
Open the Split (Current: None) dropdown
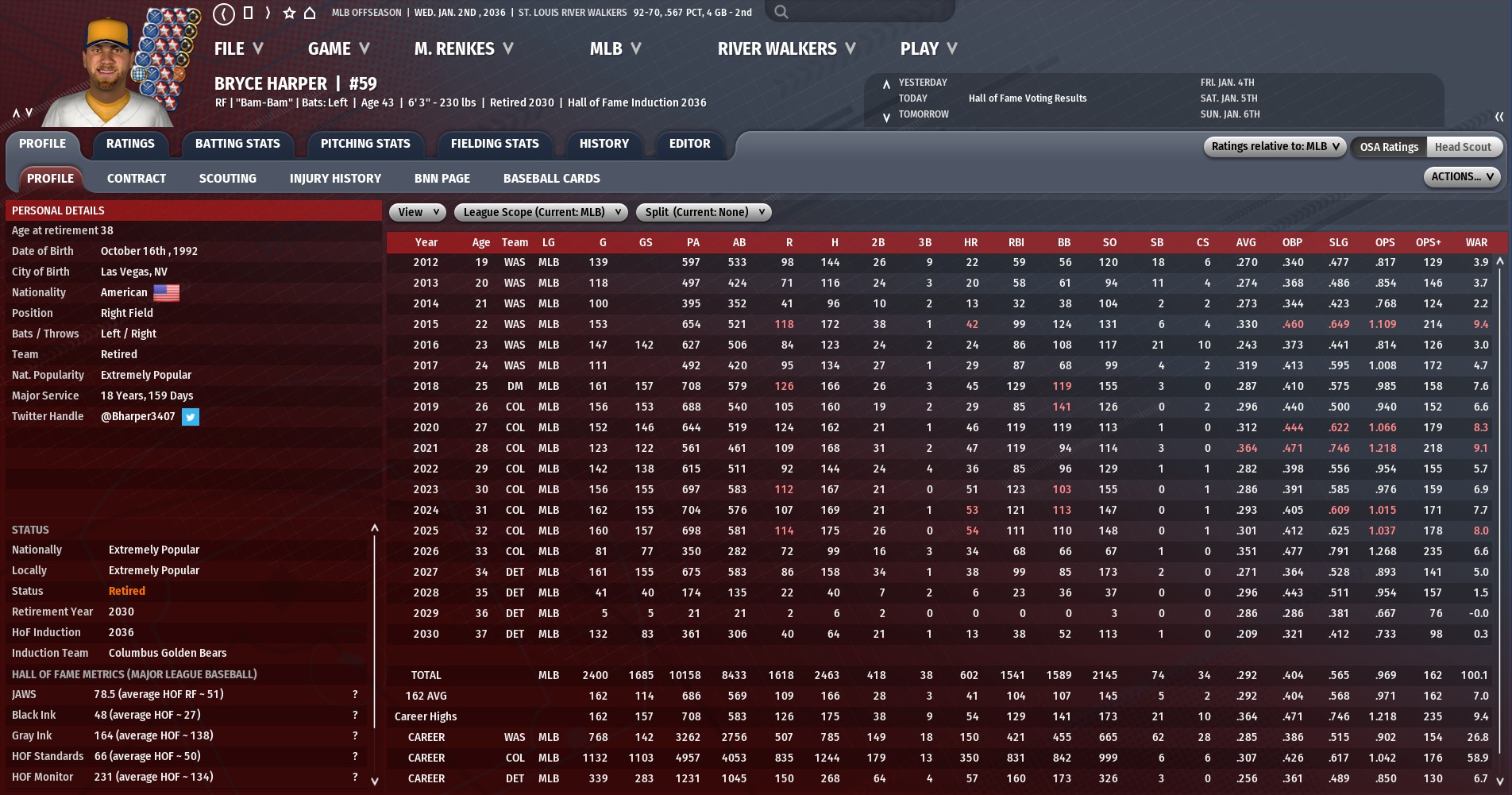click(704, 213)
